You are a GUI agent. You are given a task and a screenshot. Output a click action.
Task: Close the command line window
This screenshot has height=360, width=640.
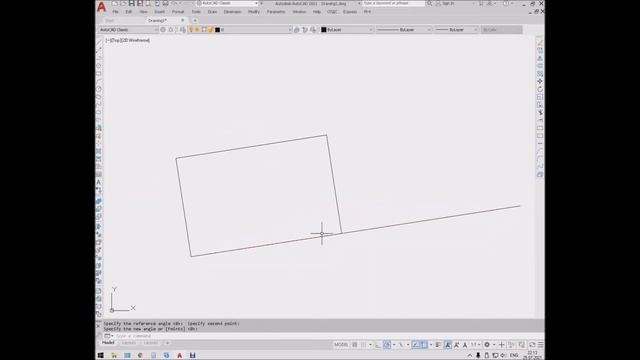(x=98, y=326)
